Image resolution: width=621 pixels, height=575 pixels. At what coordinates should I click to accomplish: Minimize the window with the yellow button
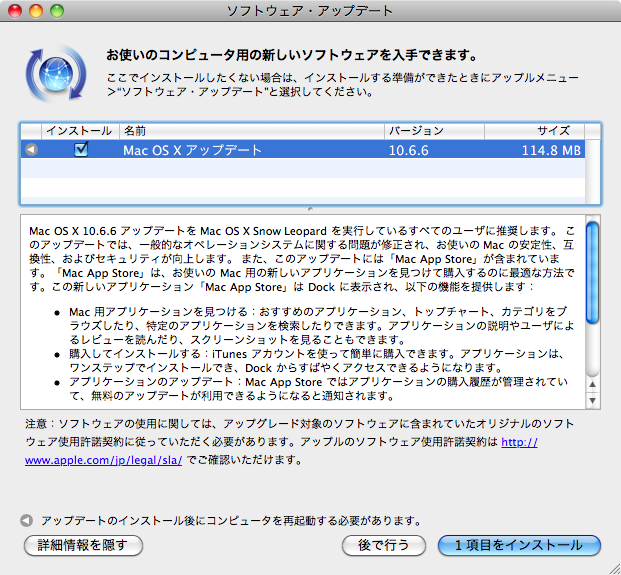(36, 11)
